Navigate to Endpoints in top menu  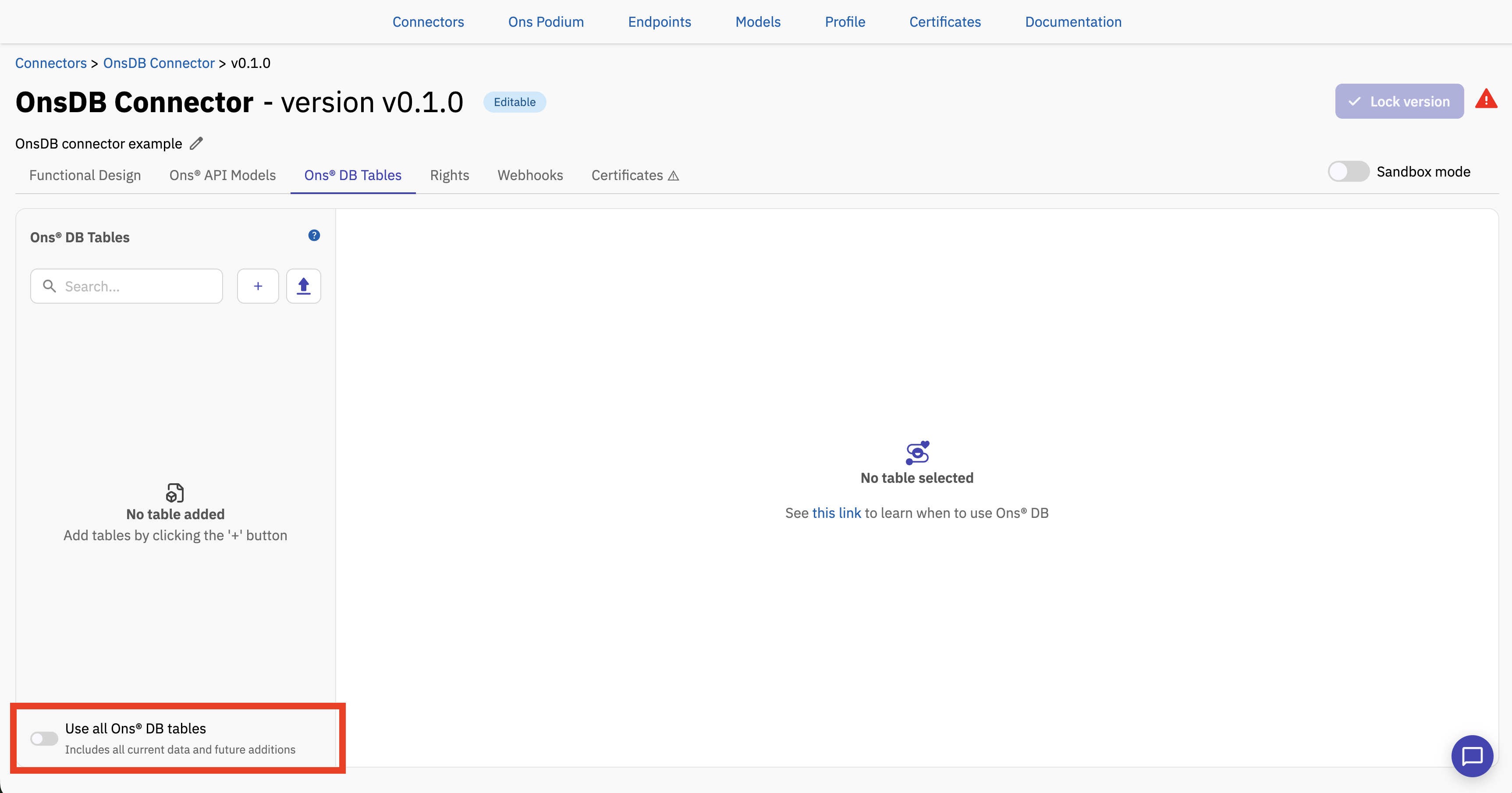tap(660, 22)
